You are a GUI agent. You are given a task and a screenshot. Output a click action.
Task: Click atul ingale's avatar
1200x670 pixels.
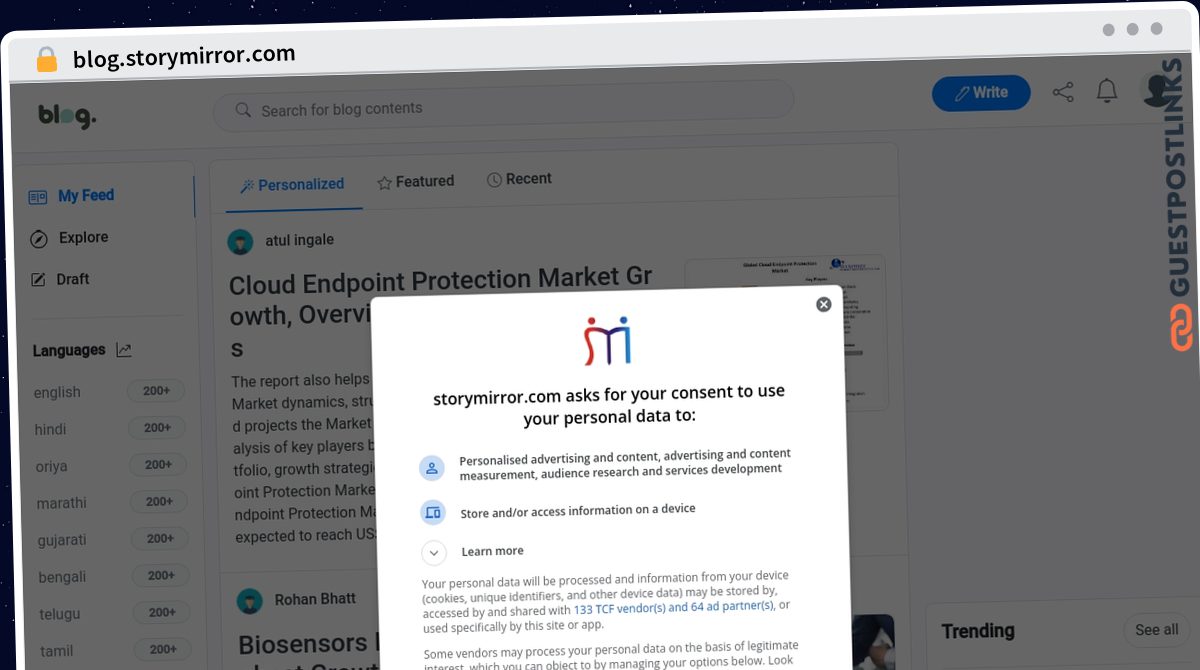[240, 242]
